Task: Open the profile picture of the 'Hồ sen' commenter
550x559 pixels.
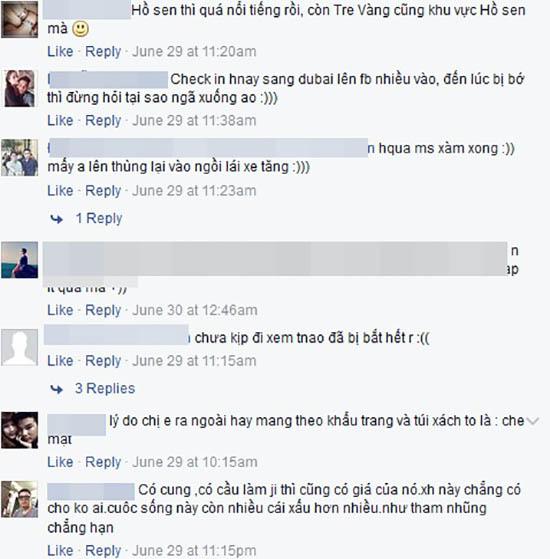Action: [x=20, y=19]
